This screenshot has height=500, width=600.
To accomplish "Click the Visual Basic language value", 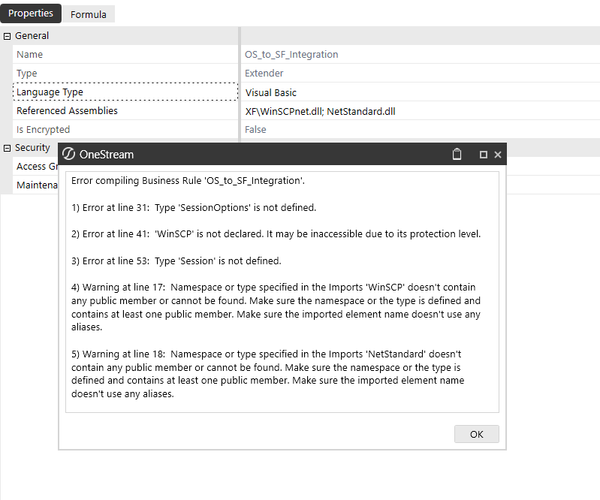I will click(271, 93).
